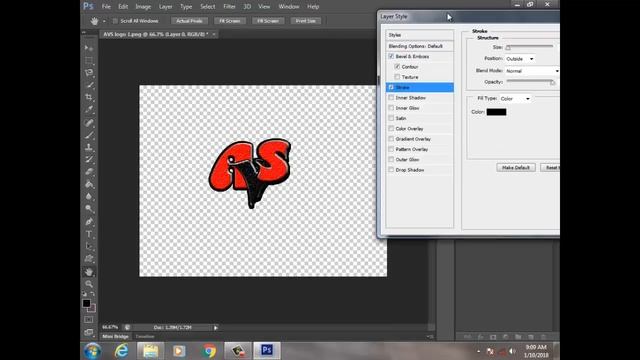The width and height of the screenshot is (640, 360).
Task: Open Internet Explorer from the taskbar
Action: [x=121, y=351]
